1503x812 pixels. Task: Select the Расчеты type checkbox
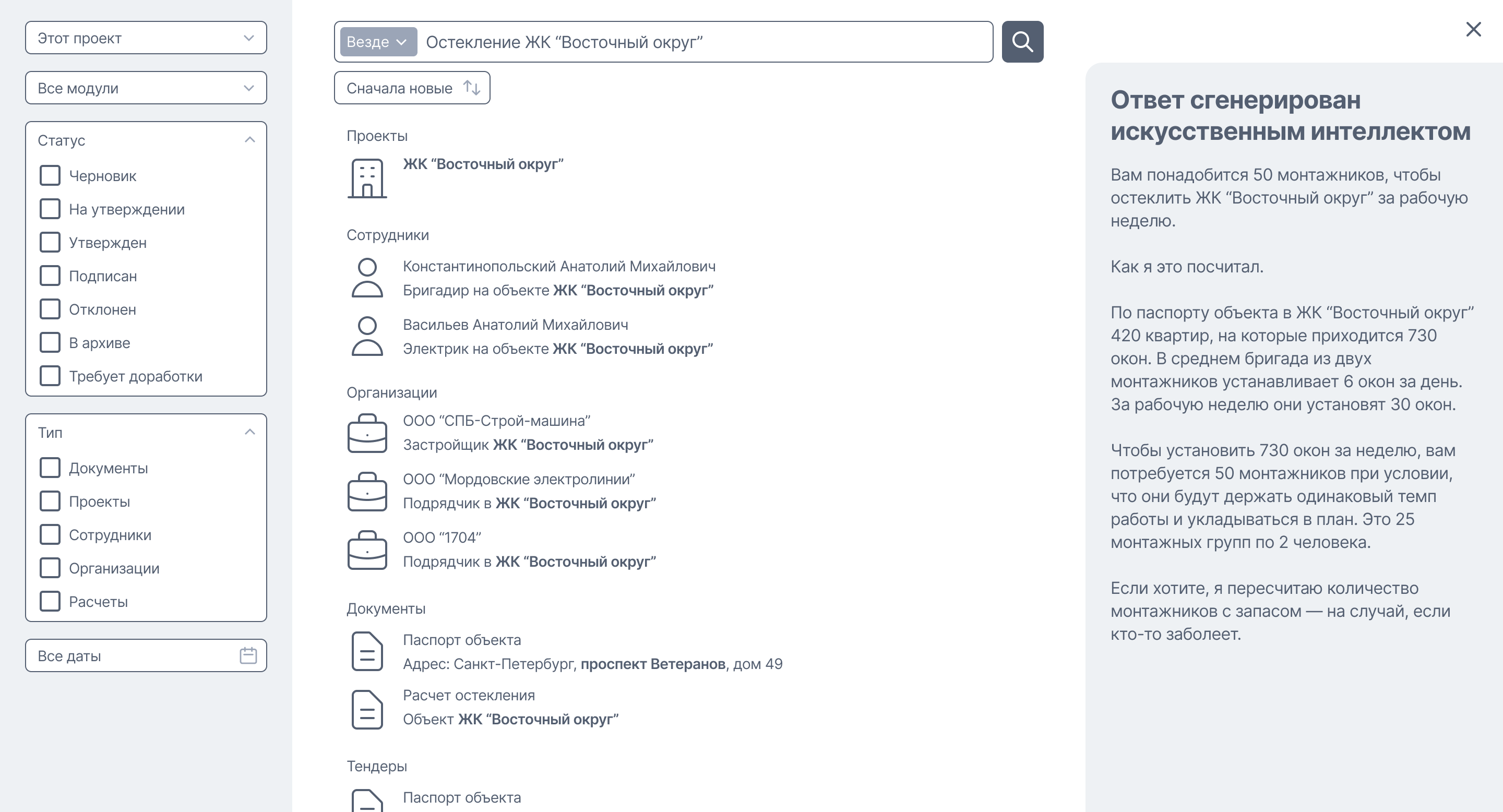[50, 601]
